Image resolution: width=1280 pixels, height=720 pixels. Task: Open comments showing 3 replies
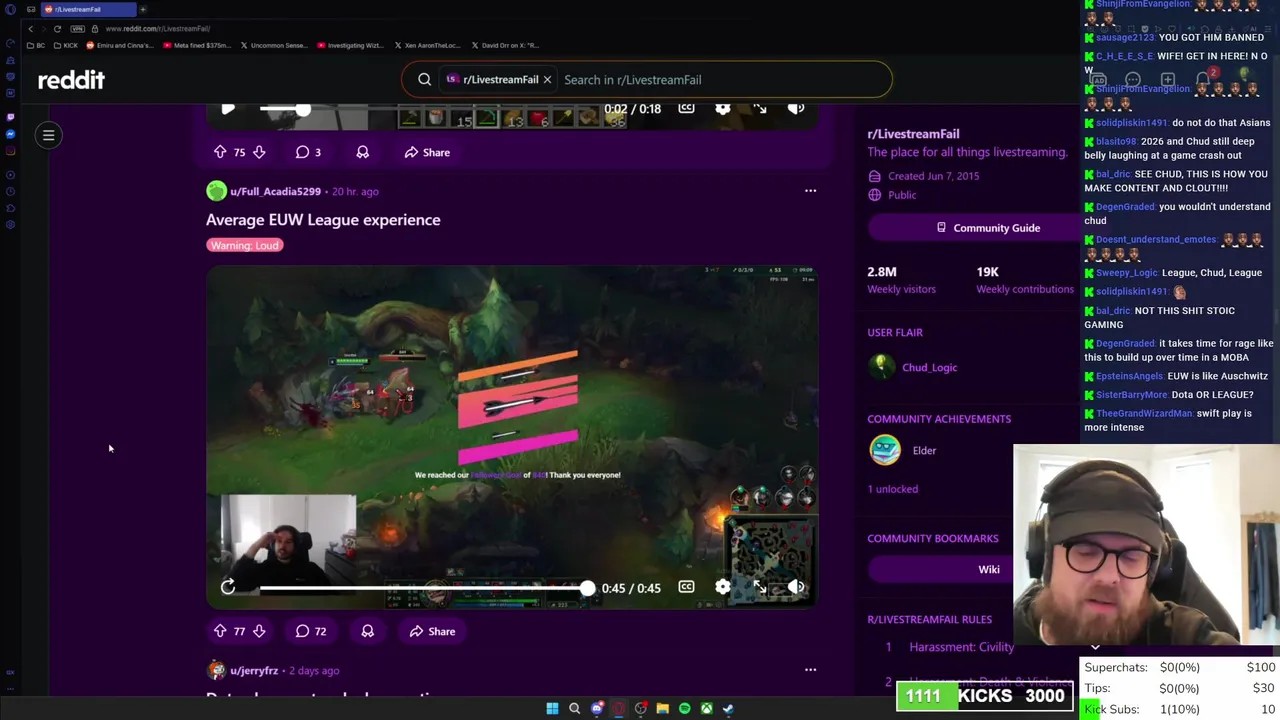(308, 152)
